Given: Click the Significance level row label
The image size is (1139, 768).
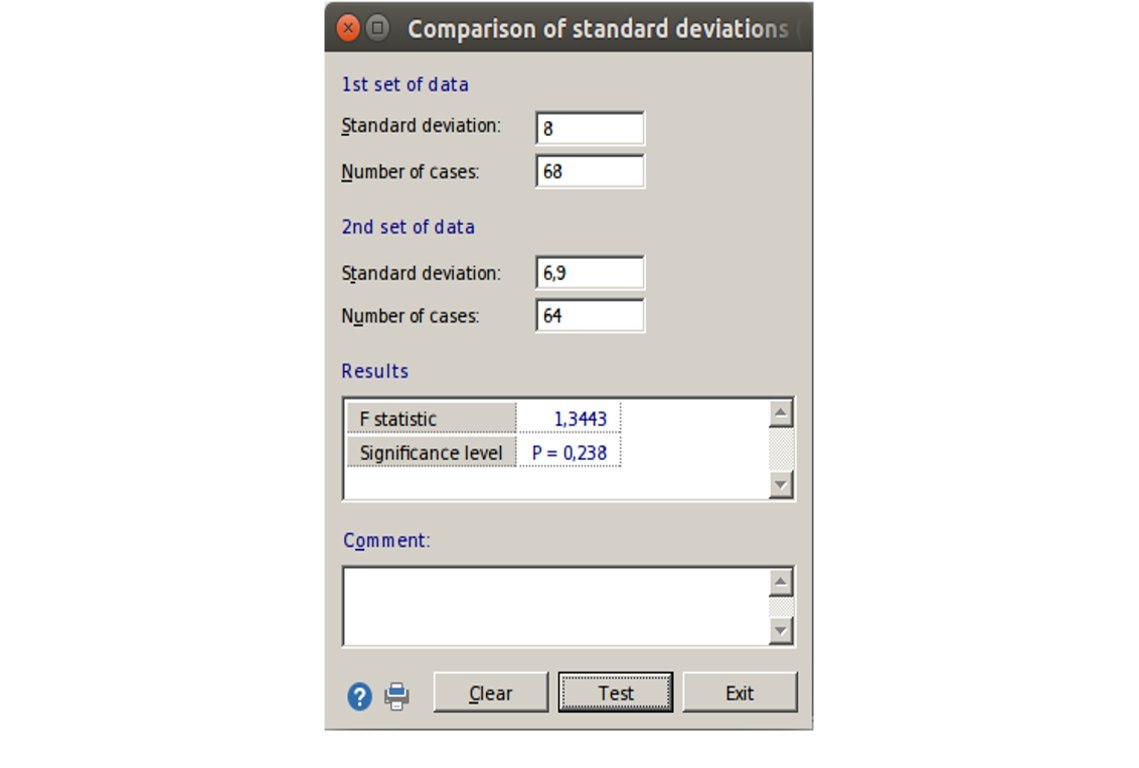Looking at the screenshot, I should tap(431, 453).
